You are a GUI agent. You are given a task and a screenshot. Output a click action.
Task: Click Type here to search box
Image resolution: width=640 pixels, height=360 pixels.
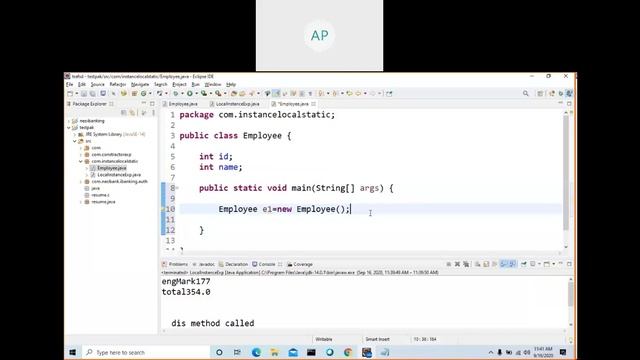tap(146, 352)
